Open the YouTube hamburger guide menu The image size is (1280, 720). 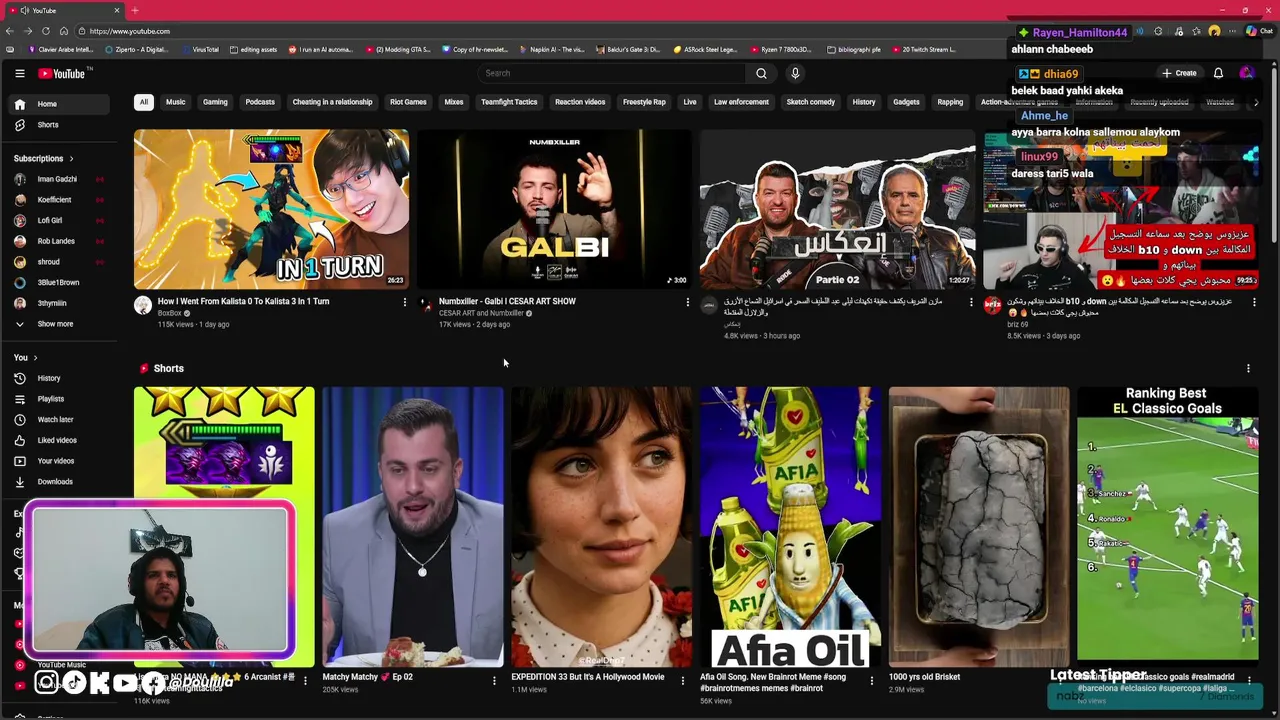[19, 73]
